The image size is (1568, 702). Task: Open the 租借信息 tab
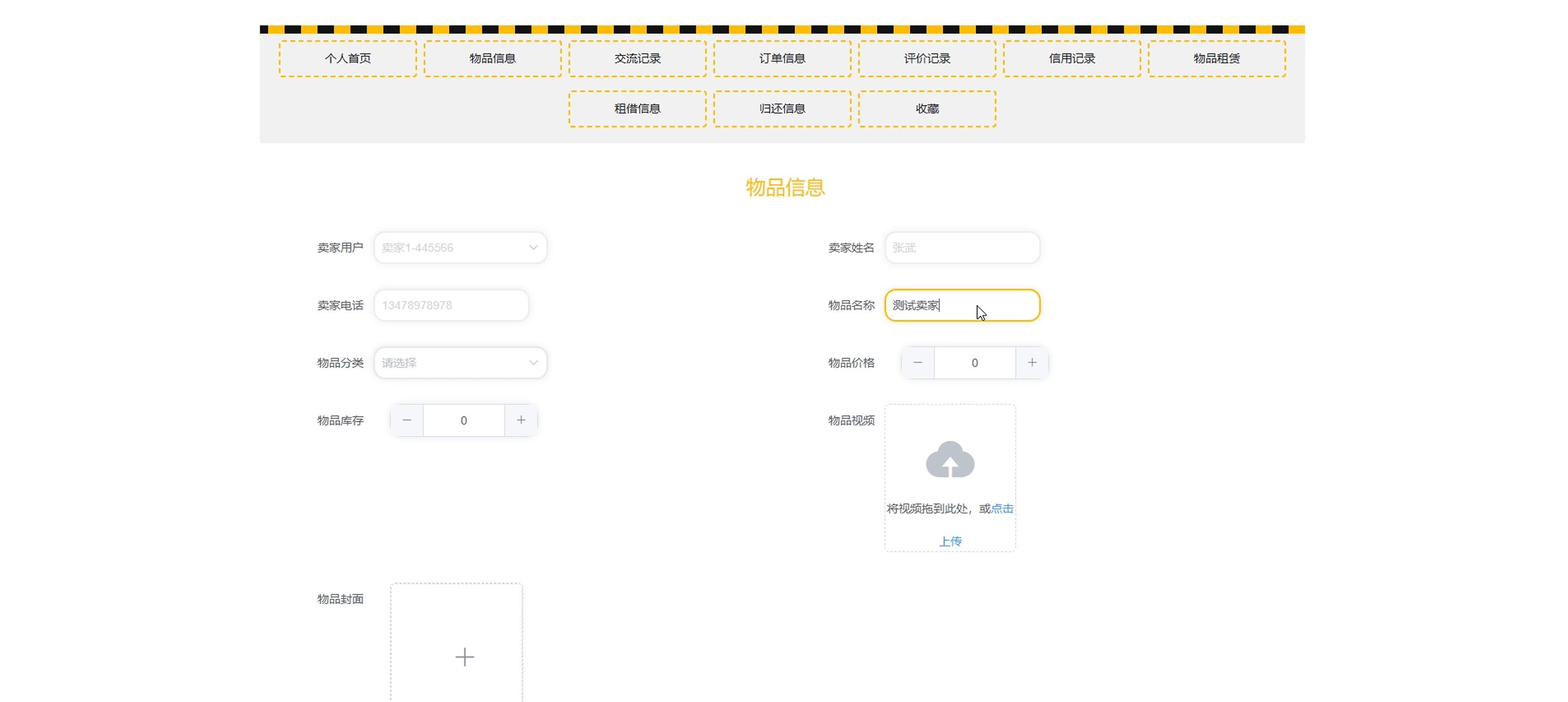click(x=637, y=108)
